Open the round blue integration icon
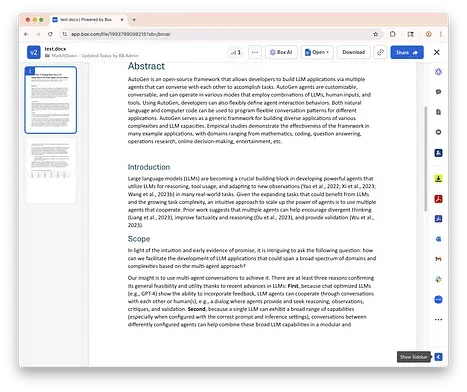Screen dimensions: 467x392 pyautogui.click(x=438, y=299)
